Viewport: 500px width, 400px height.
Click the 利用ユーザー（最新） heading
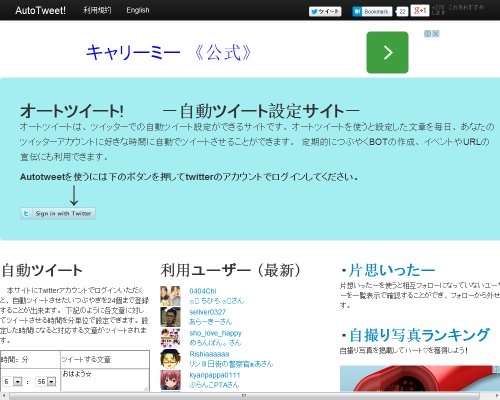coord(231,270)
